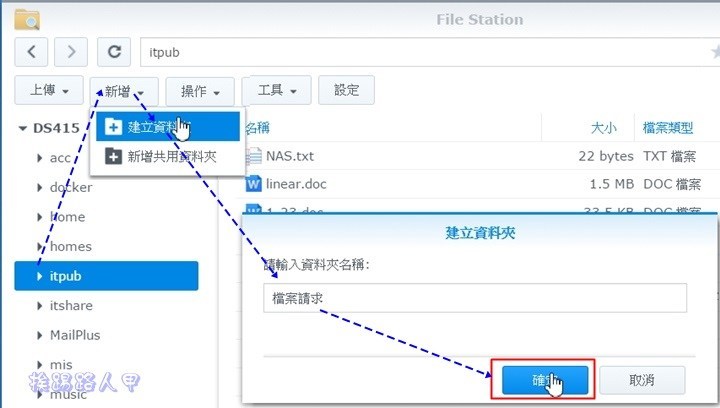Click the 1.5 MB size cell

612,184
